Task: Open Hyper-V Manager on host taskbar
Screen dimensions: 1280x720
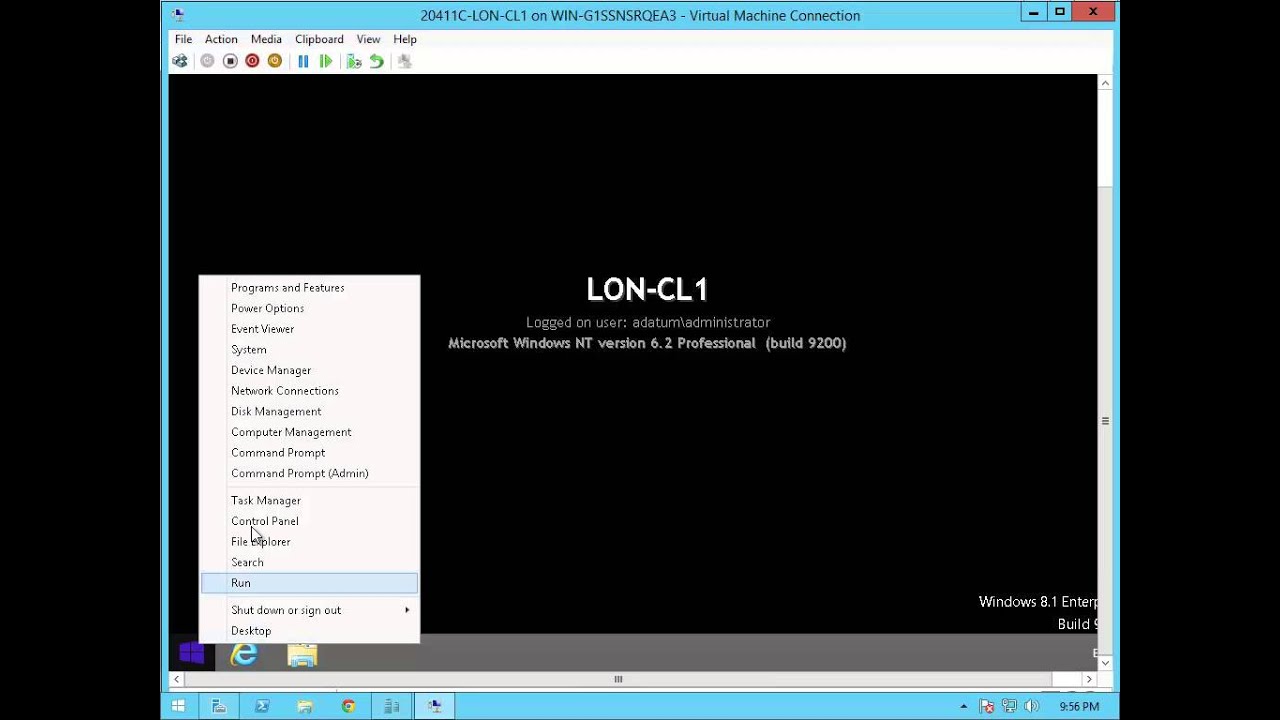Action: (x=392, y=706)
